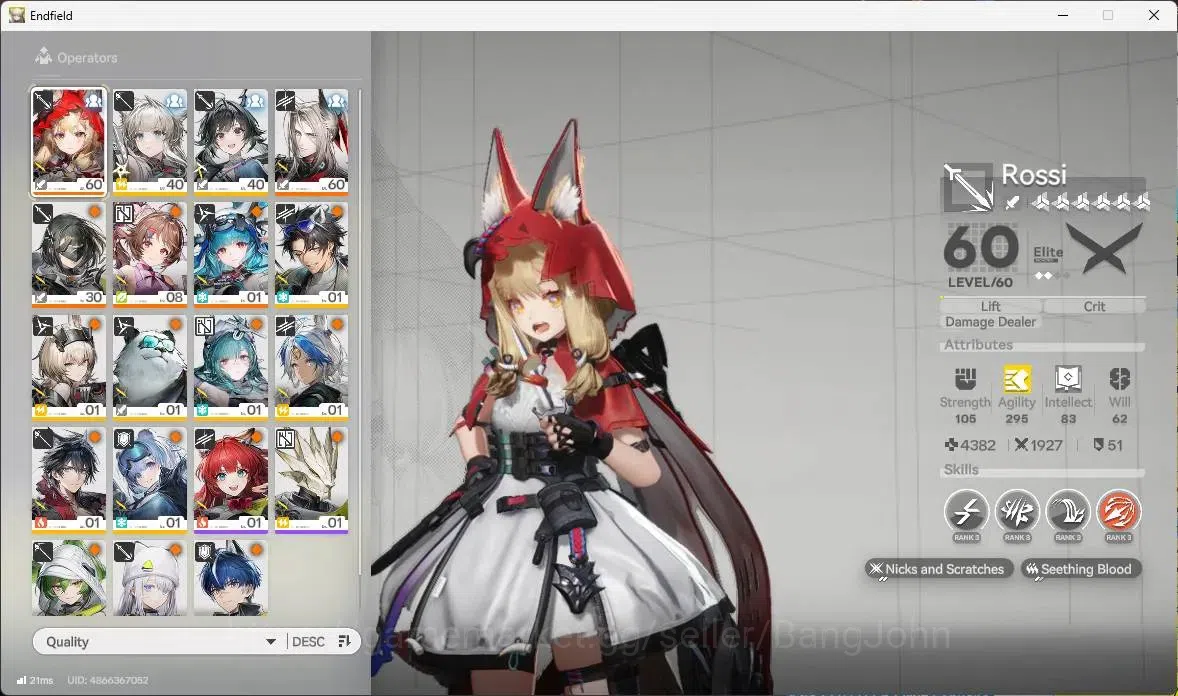1178x696 pixels.
Task: Select the masked dark-haired operator, level 30
Action: click(x=68, y=254)
